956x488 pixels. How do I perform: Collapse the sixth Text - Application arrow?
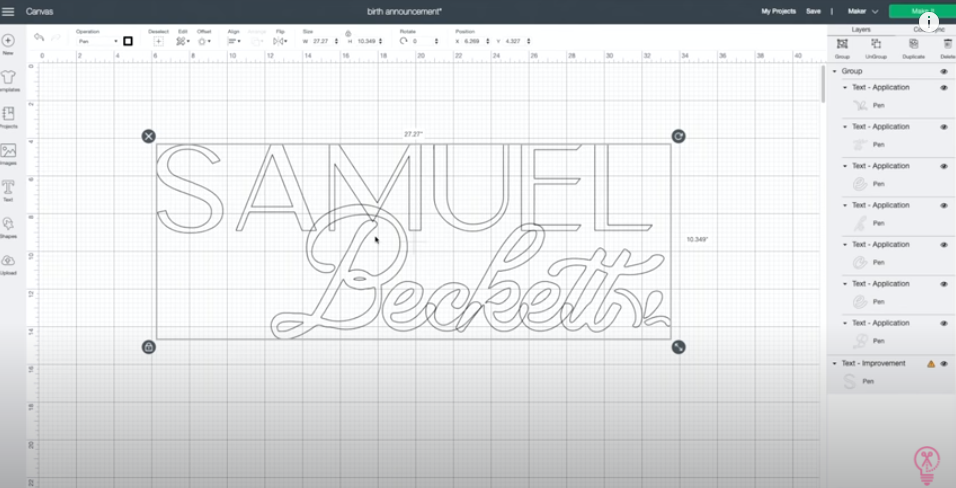click(845, 284)
